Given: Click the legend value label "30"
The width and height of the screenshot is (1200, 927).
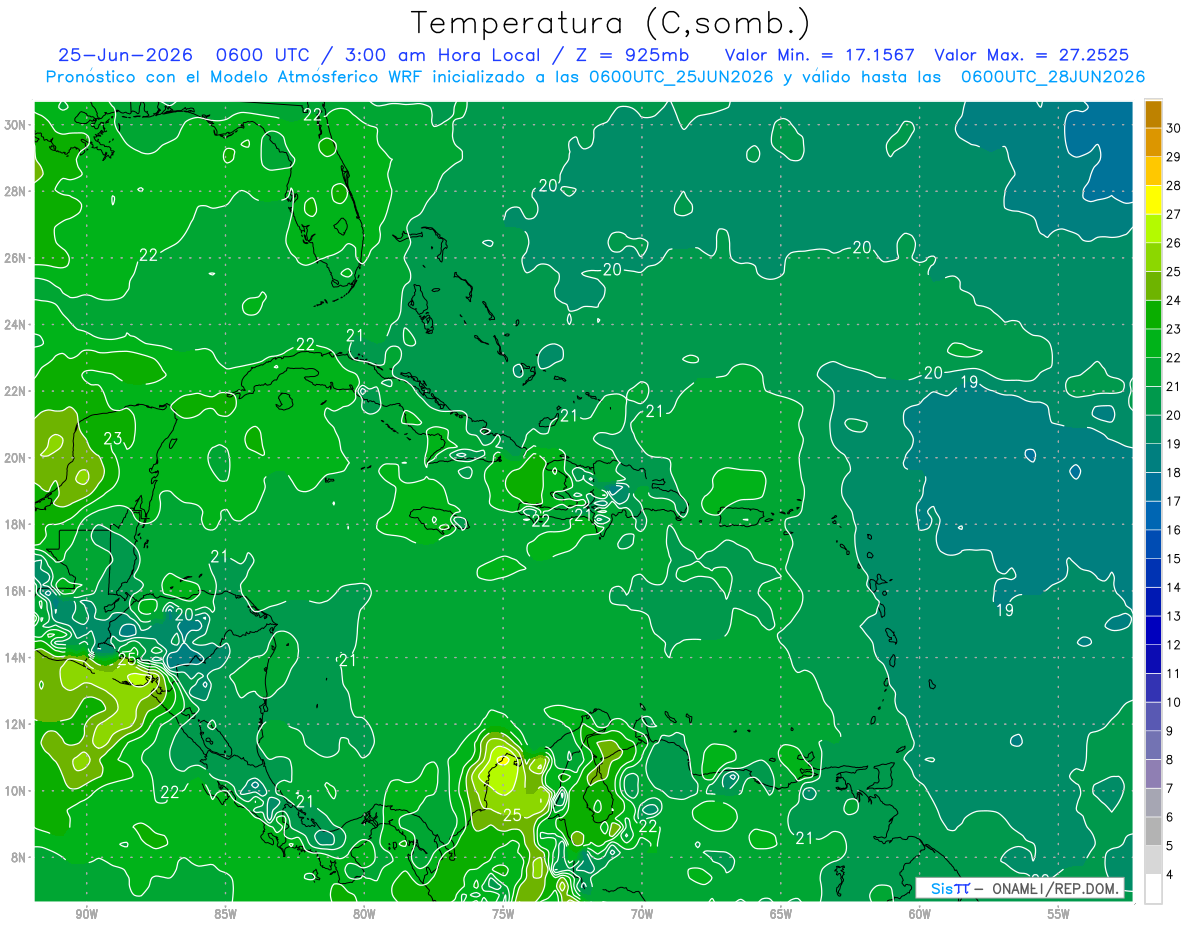Looking at the screenshot, I should pos(1174,128).
